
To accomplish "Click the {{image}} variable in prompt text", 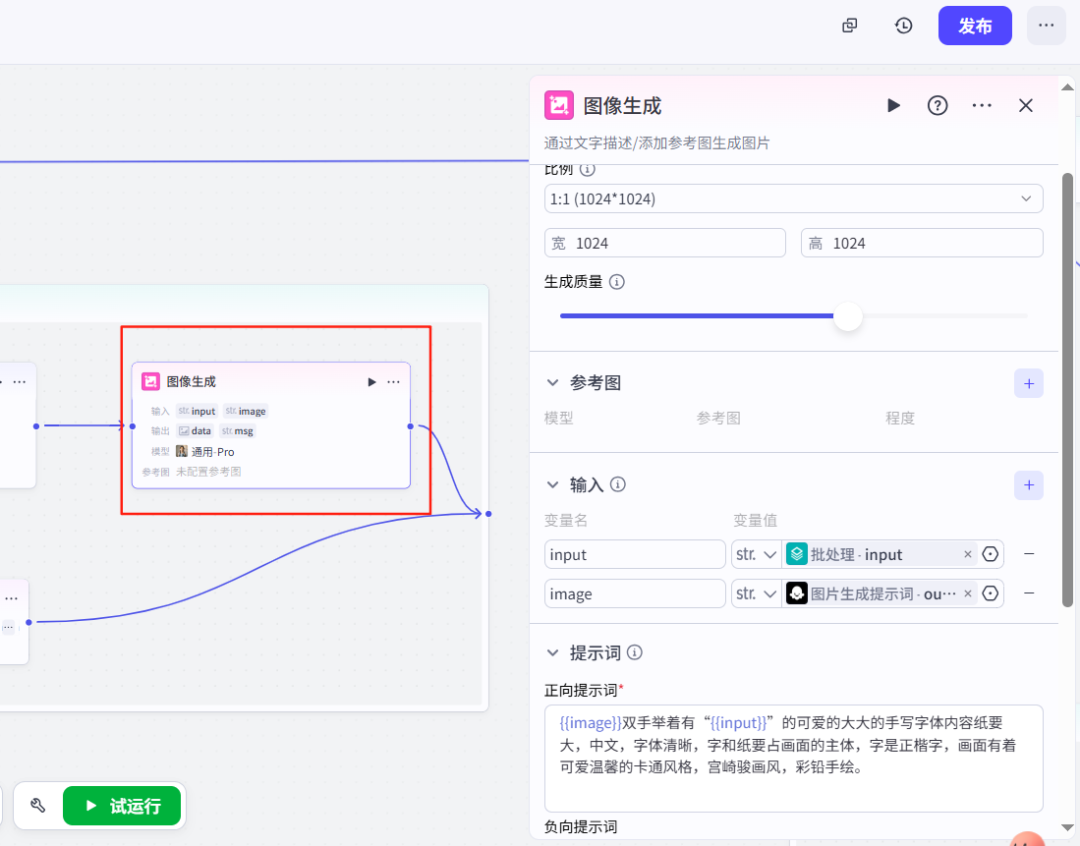I will [590, 723].
